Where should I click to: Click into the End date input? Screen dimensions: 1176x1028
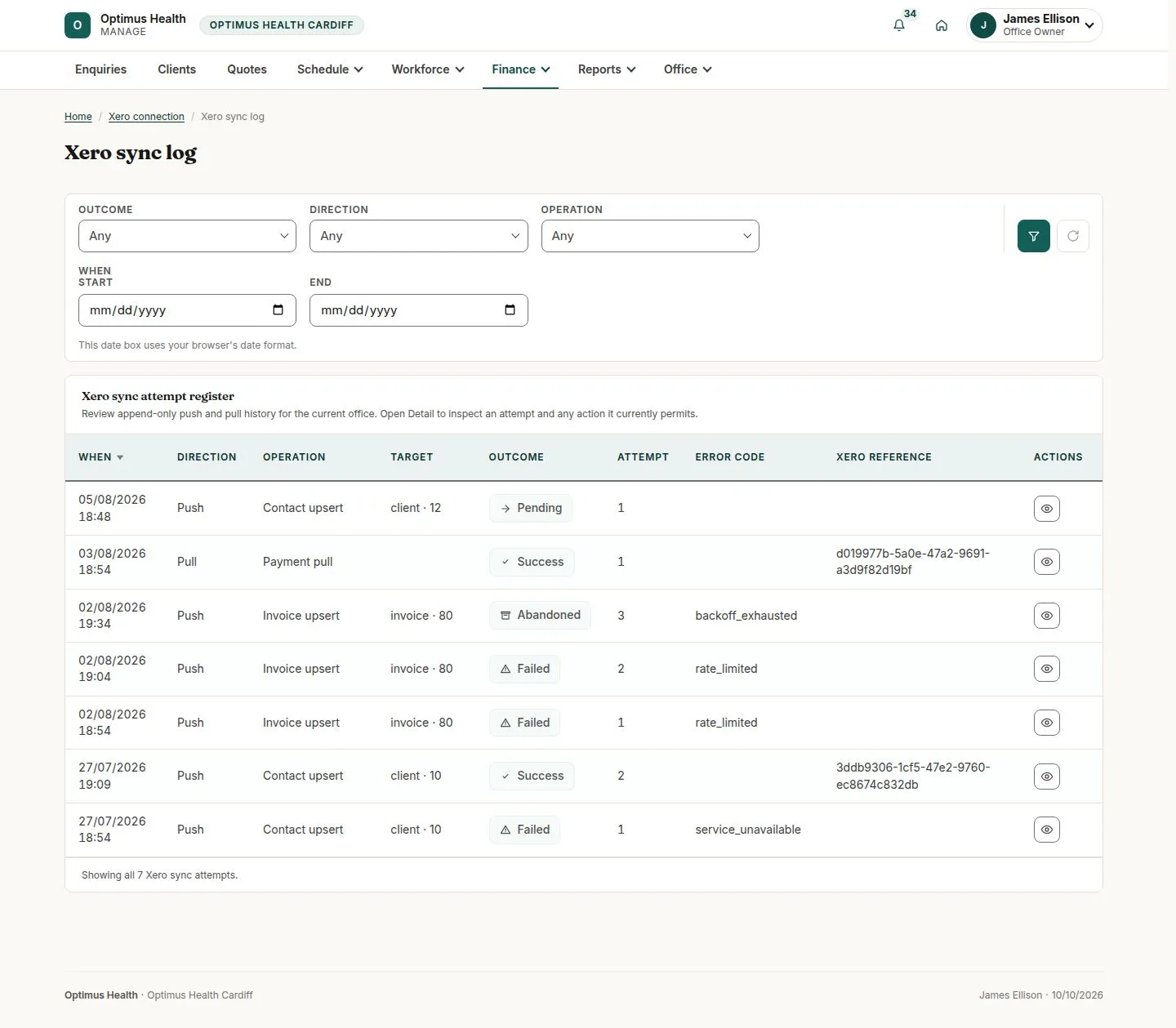[x=419, y=310]
